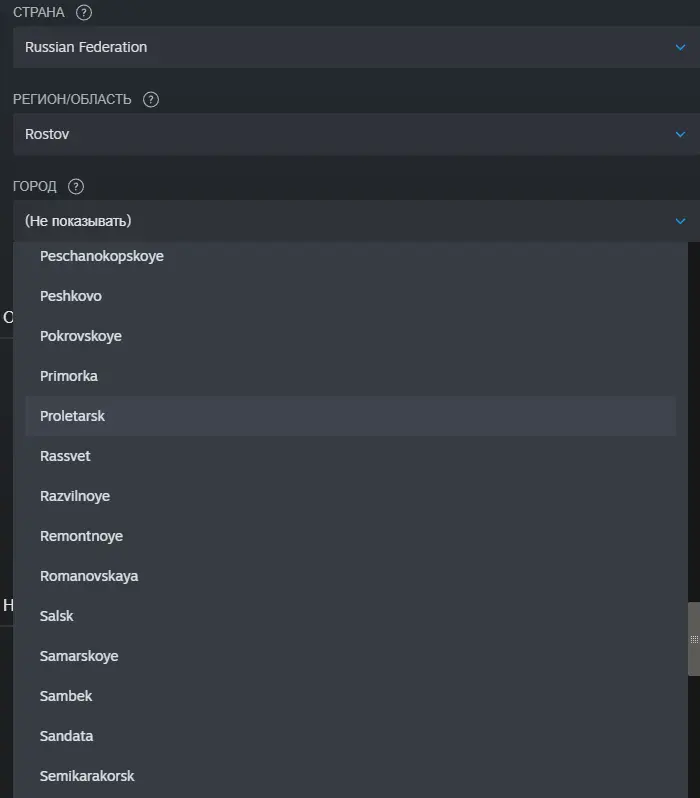Select the Primorka city option

(x=350, y=376)
